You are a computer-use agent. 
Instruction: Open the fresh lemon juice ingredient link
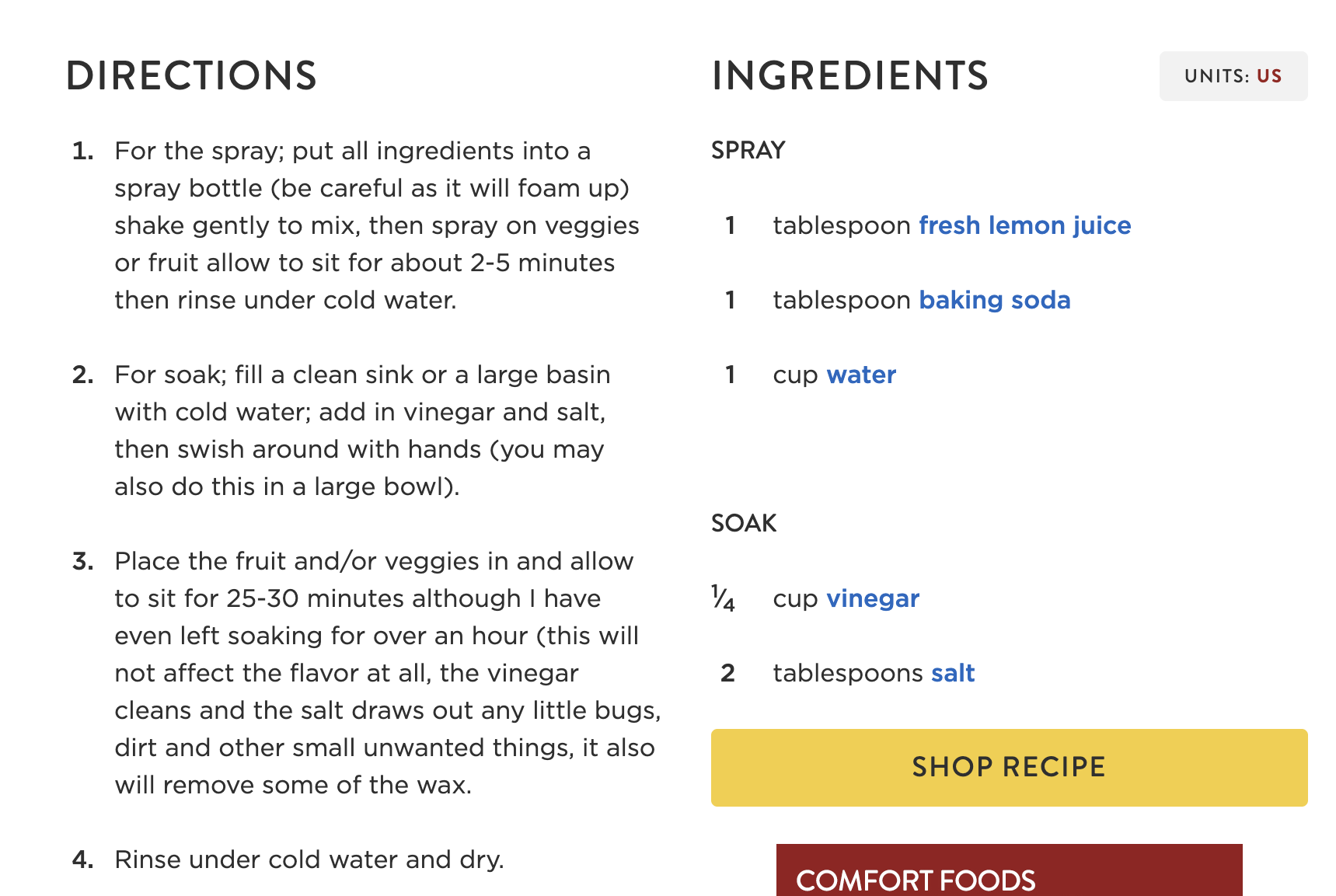coord(1024,225)
